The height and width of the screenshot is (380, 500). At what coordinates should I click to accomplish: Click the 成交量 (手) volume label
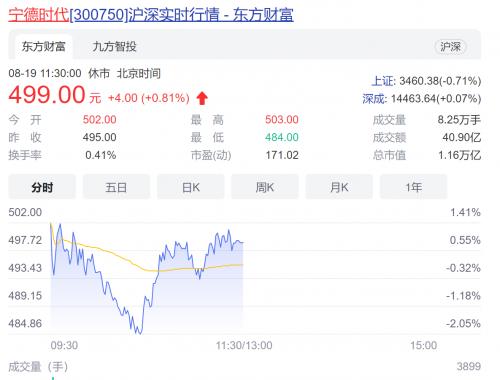point(38,367)
